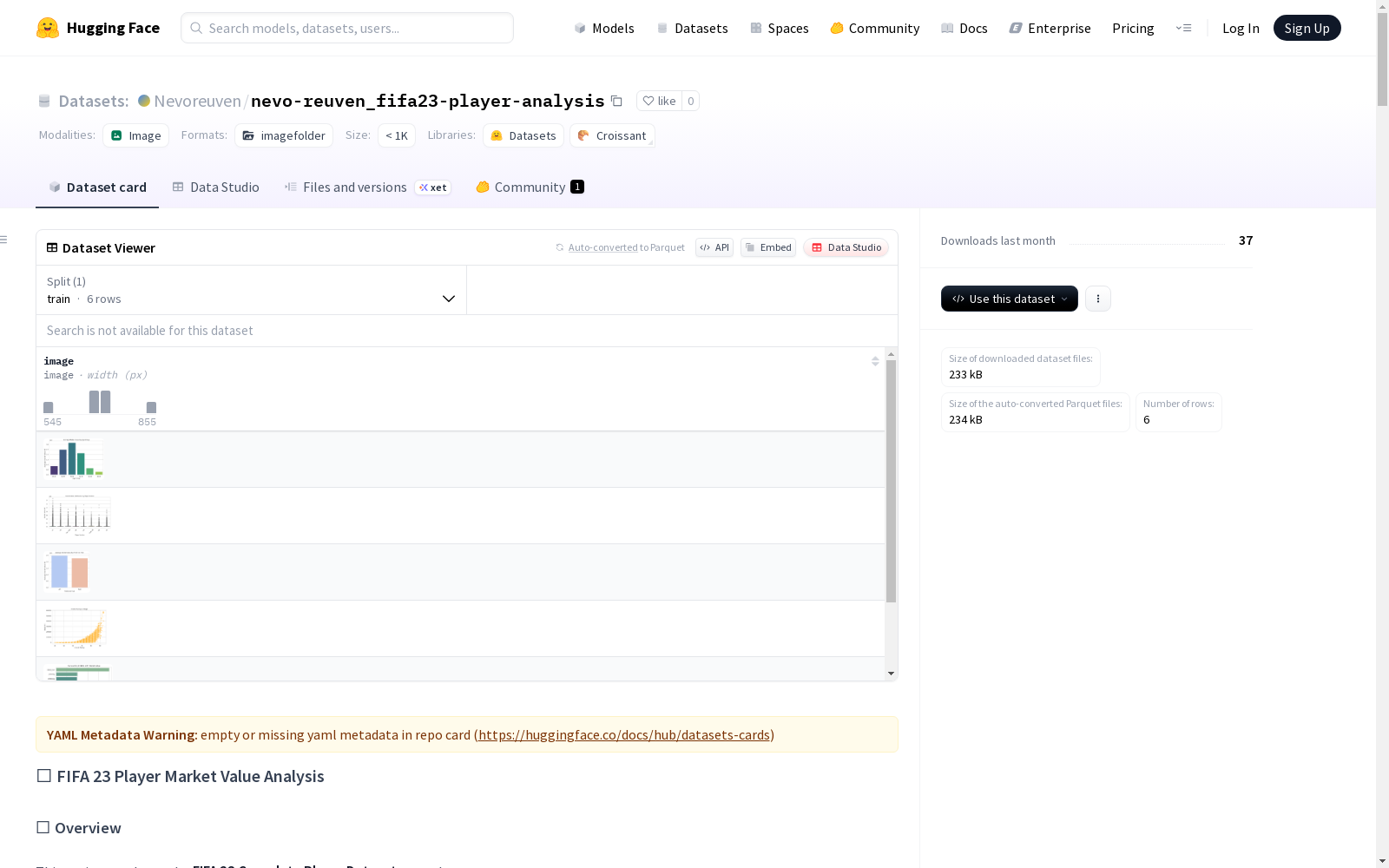Click the Datasets breadcrumb icon

[x=44, y=101]
